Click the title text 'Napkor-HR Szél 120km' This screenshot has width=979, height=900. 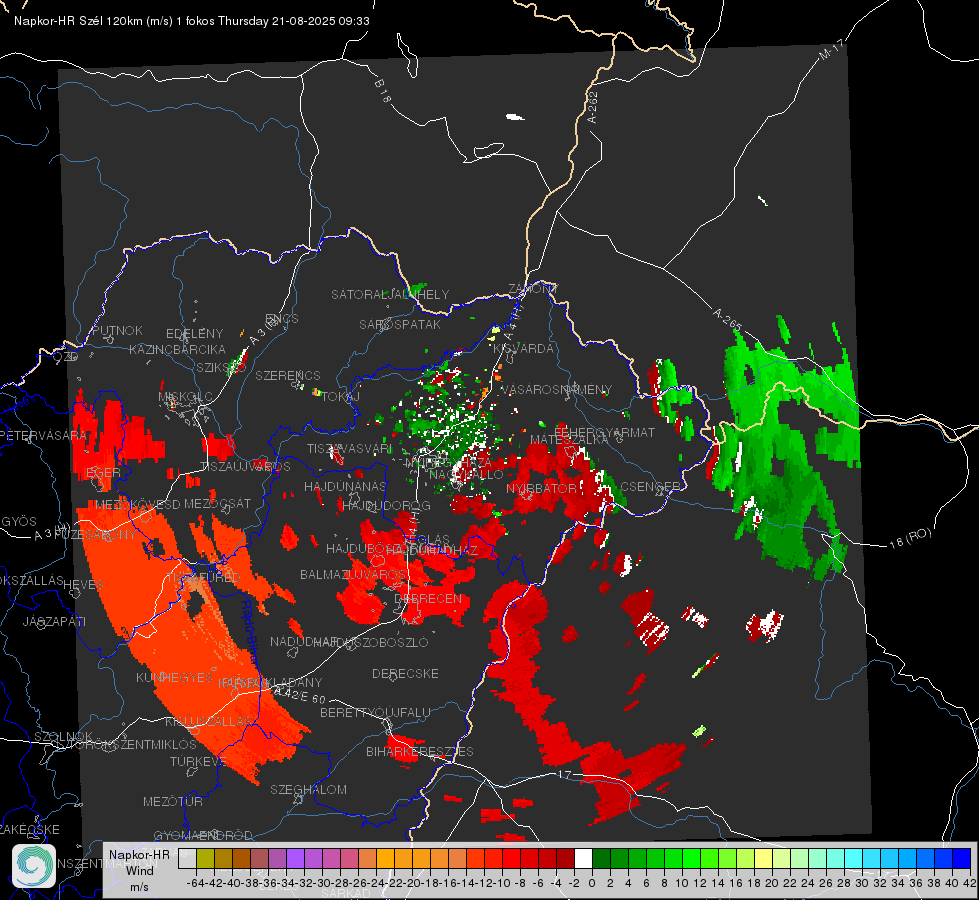tap(79, 21)
